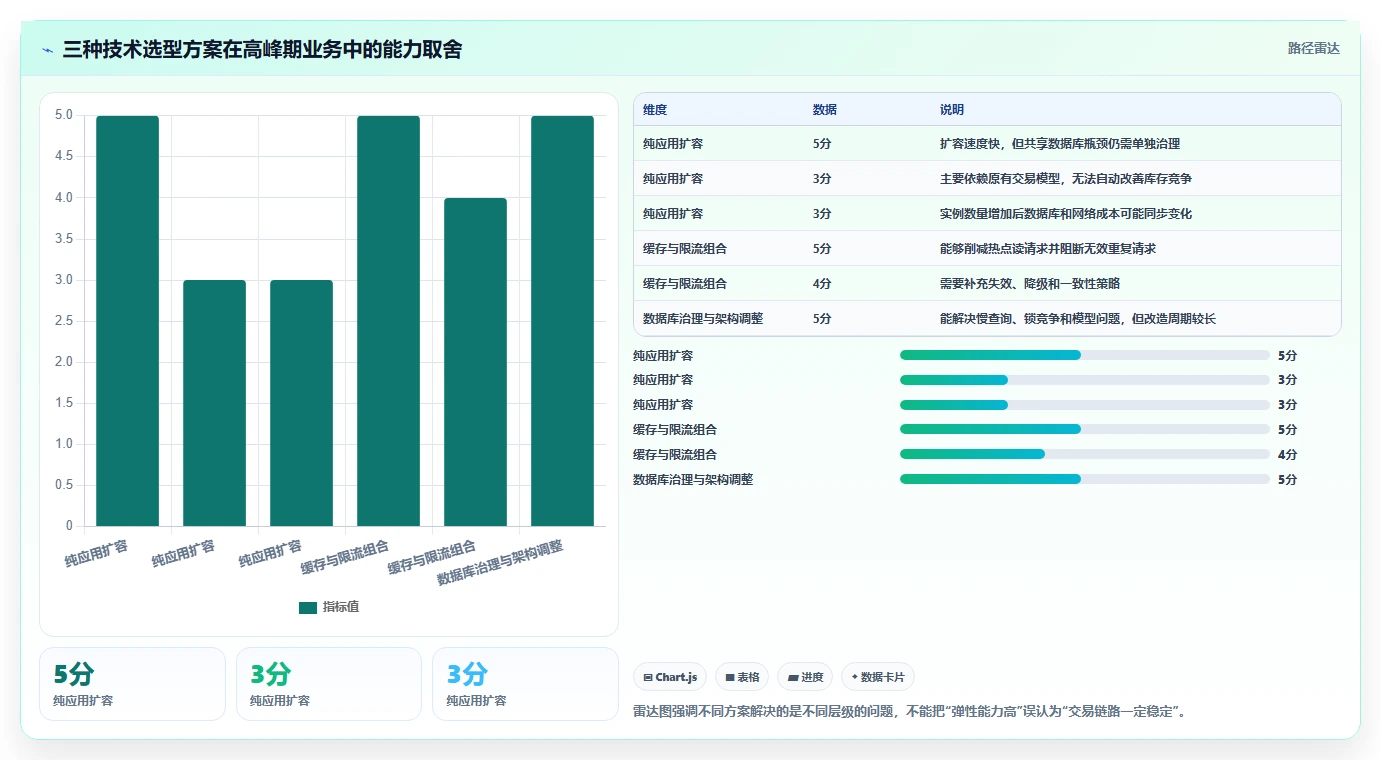Click cell 能够削减热点读请求并阻断无效重复请求
This screenshot has width=1381, height=760.
[x=1048, y=249]
